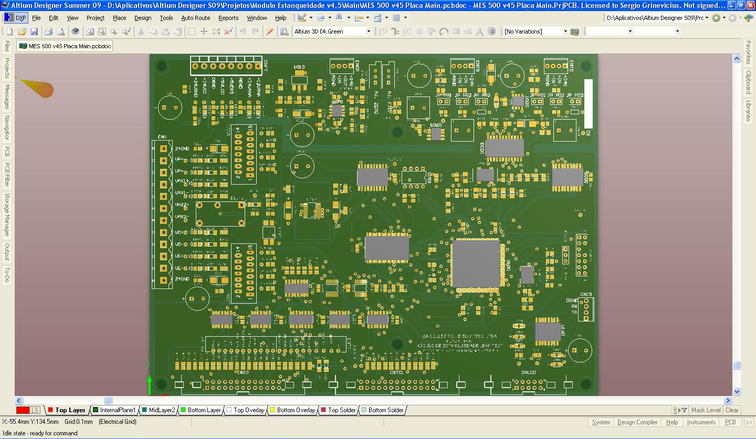The height and width of the screenshot is (439, 756).
Task: Open the second empty filter combo box
Action: (x=657, y=31)
